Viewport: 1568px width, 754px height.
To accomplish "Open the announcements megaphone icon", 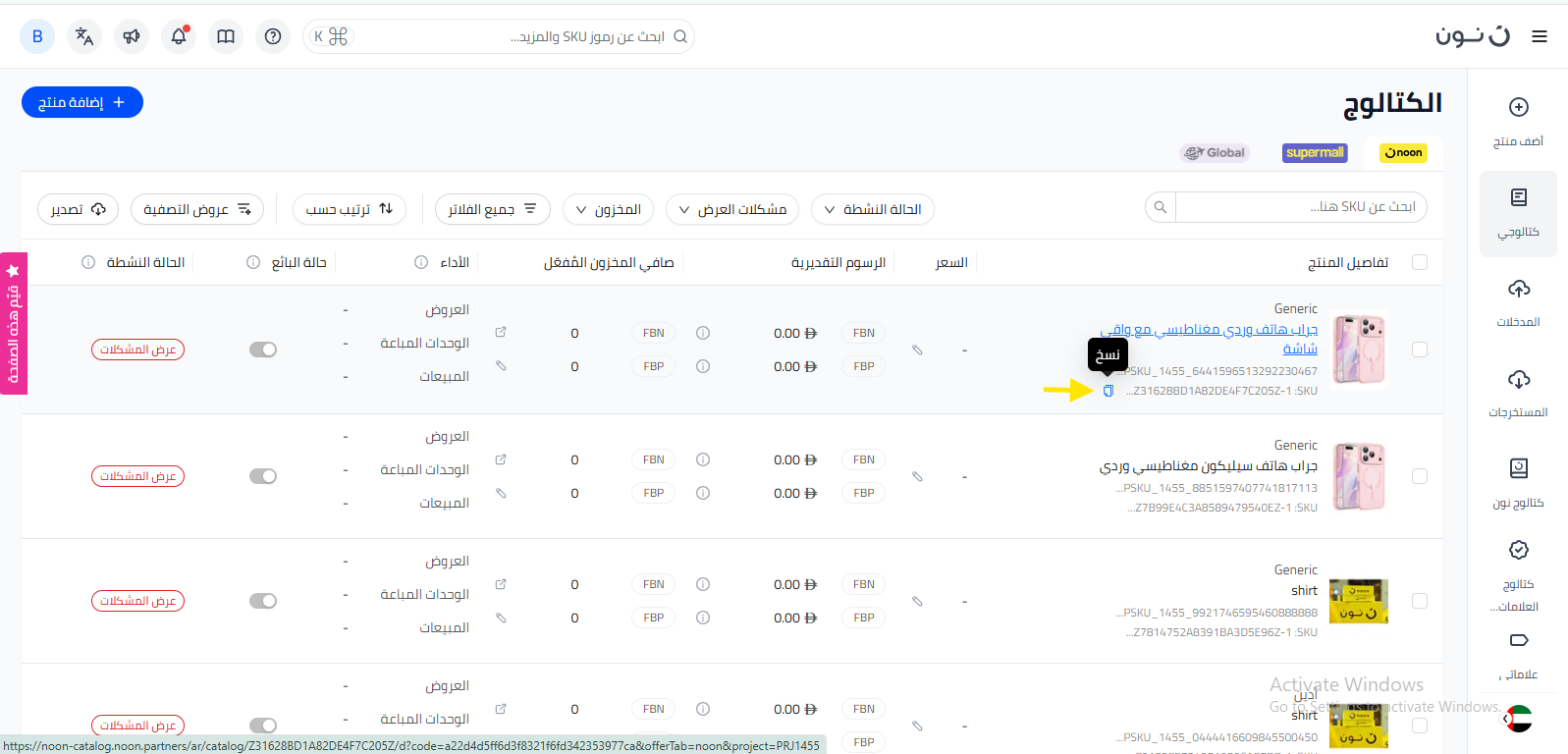I will (132, 36).
